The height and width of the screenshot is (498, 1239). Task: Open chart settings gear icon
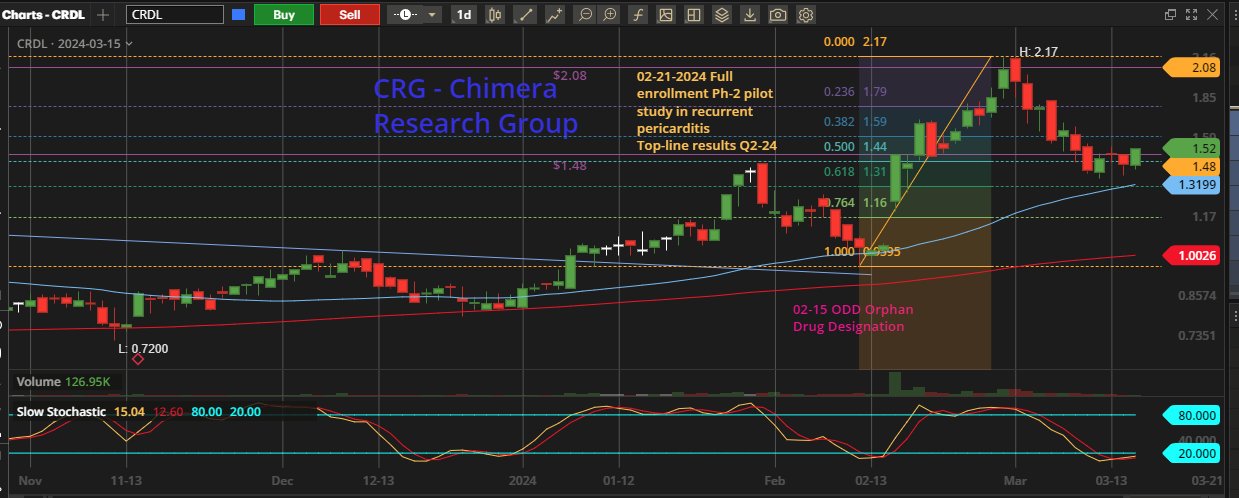coord(806,15)
